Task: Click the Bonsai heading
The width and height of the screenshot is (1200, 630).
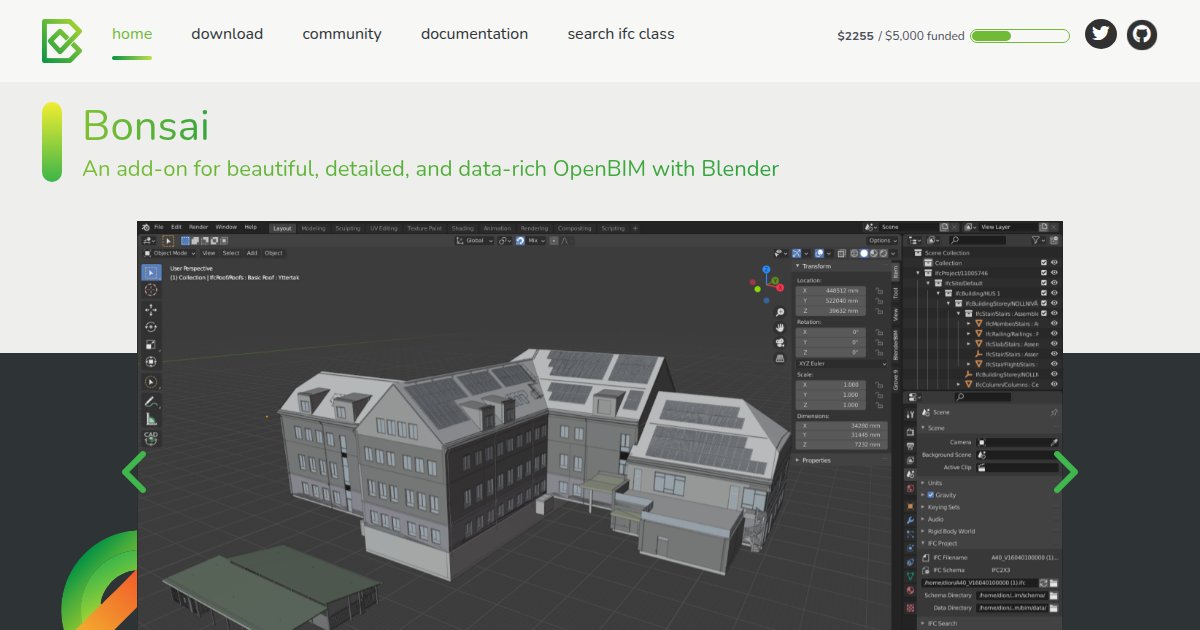Action: click(146, 126)
